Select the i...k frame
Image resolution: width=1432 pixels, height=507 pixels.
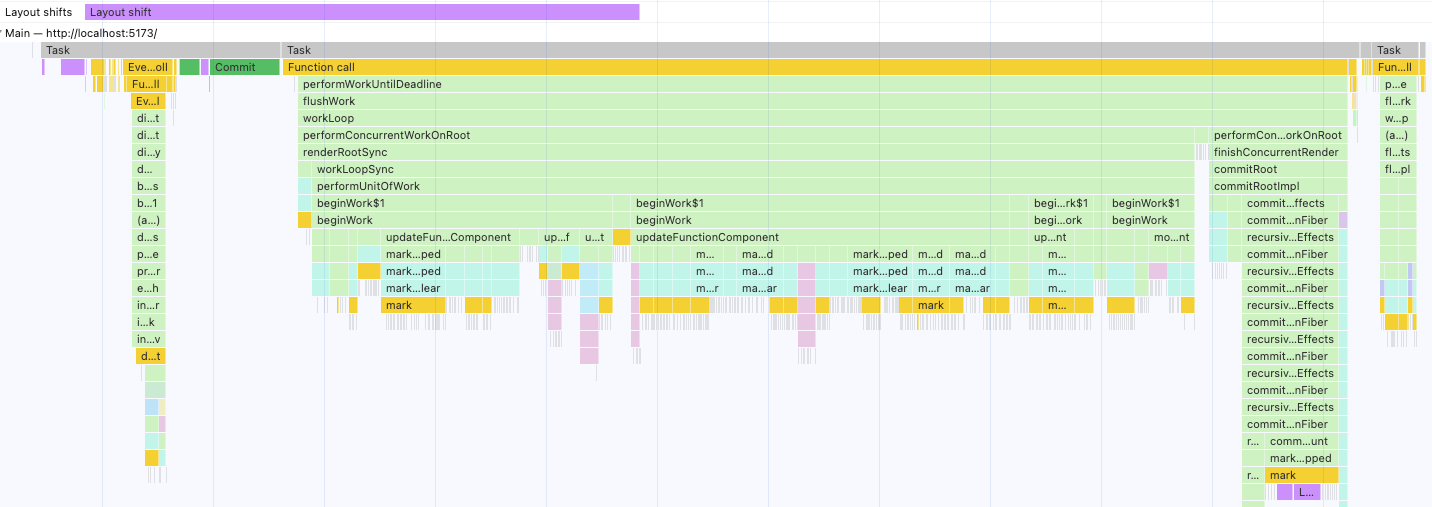149,322
